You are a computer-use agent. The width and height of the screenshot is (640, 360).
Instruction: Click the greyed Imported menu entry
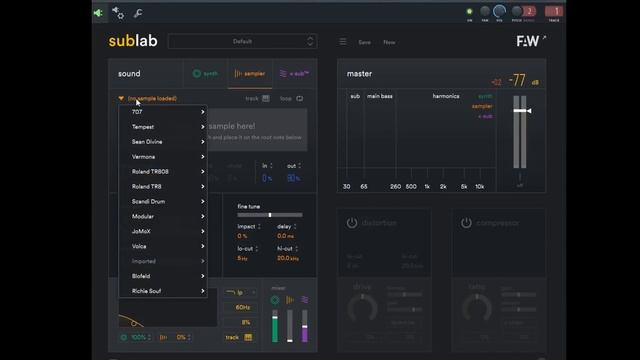pos(163,261)
